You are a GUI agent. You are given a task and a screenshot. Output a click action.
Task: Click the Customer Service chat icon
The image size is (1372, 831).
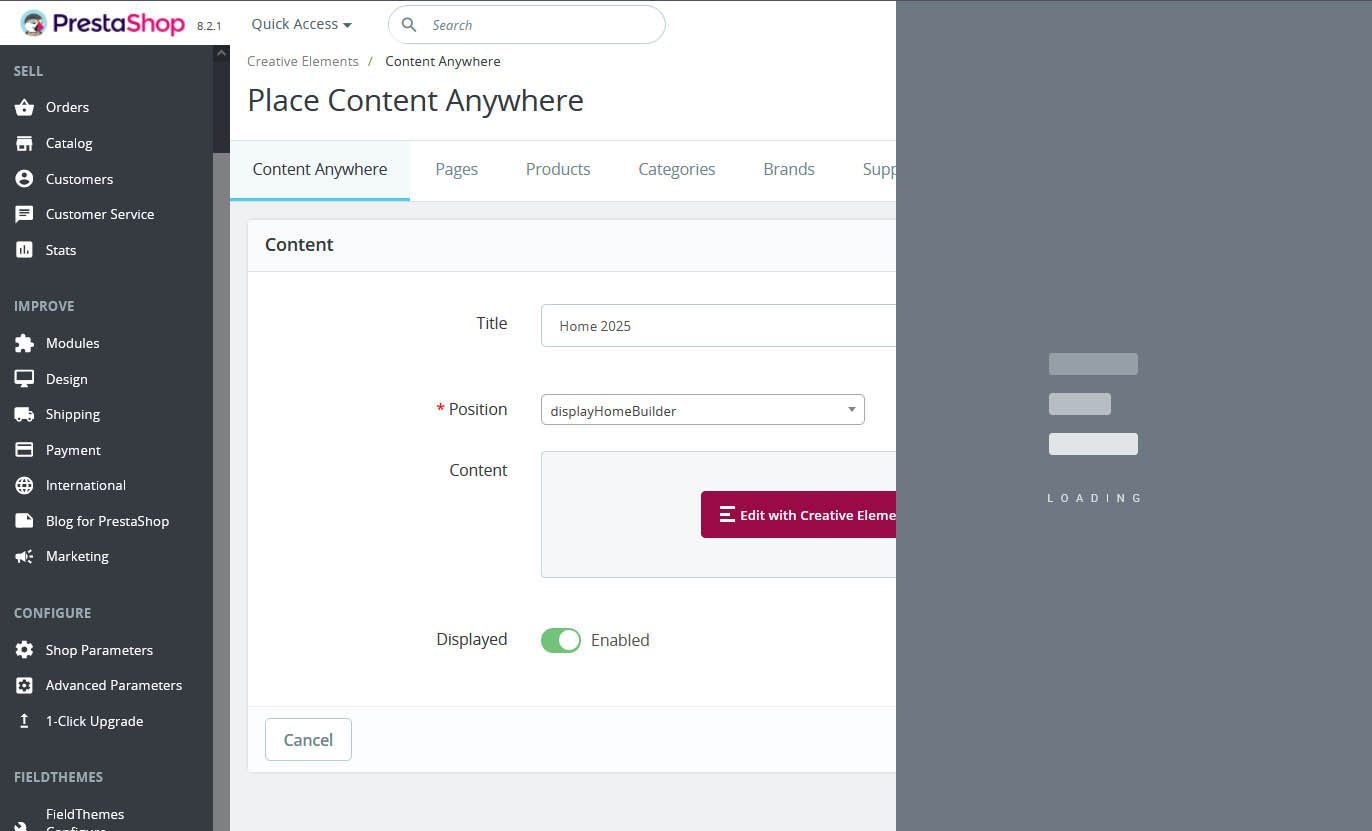(24, 214)
